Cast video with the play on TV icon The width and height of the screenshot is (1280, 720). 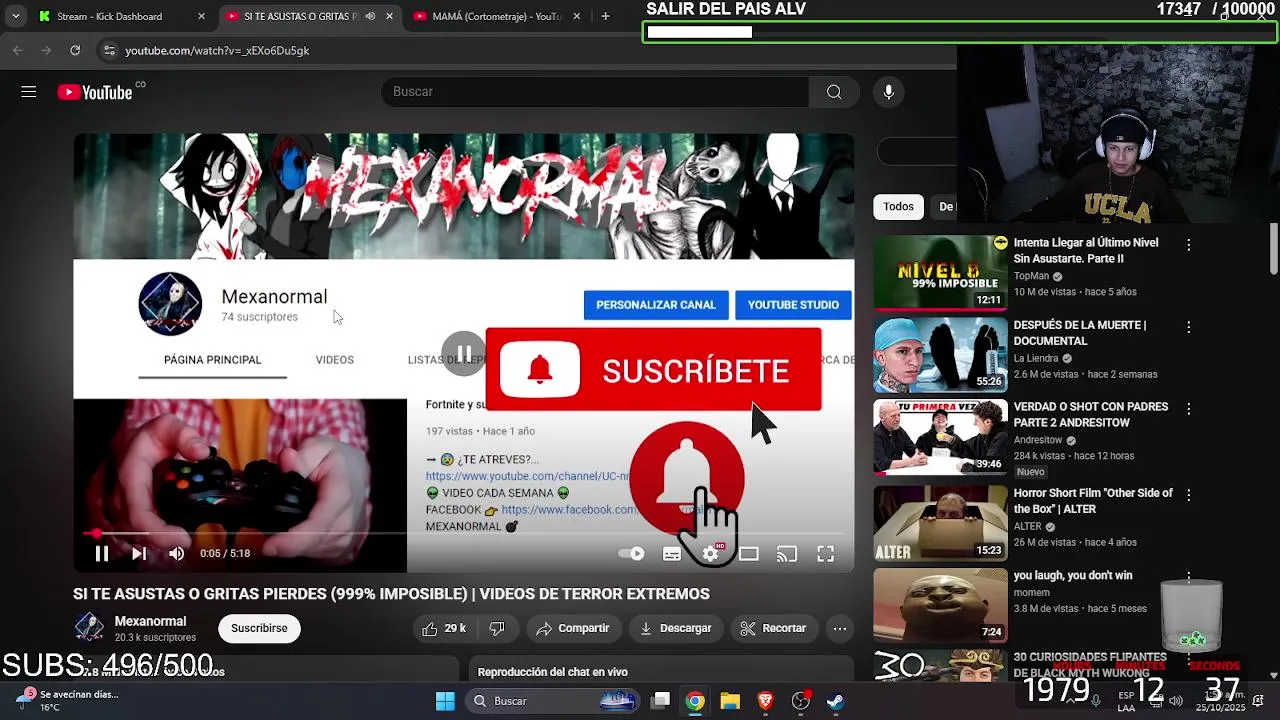tap(787, 553)
